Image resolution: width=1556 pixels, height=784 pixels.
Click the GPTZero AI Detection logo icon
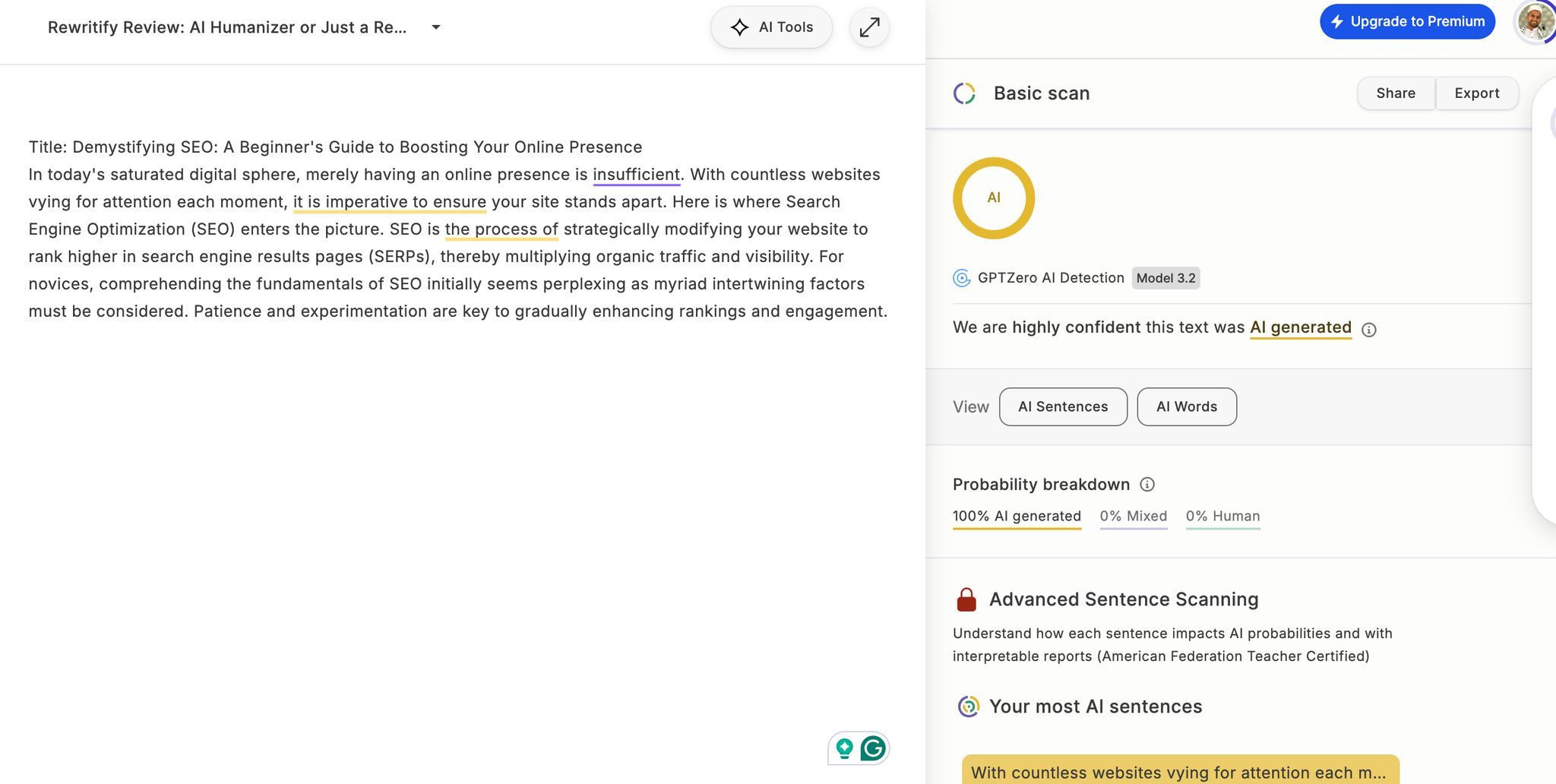click(x=961, y=278)
